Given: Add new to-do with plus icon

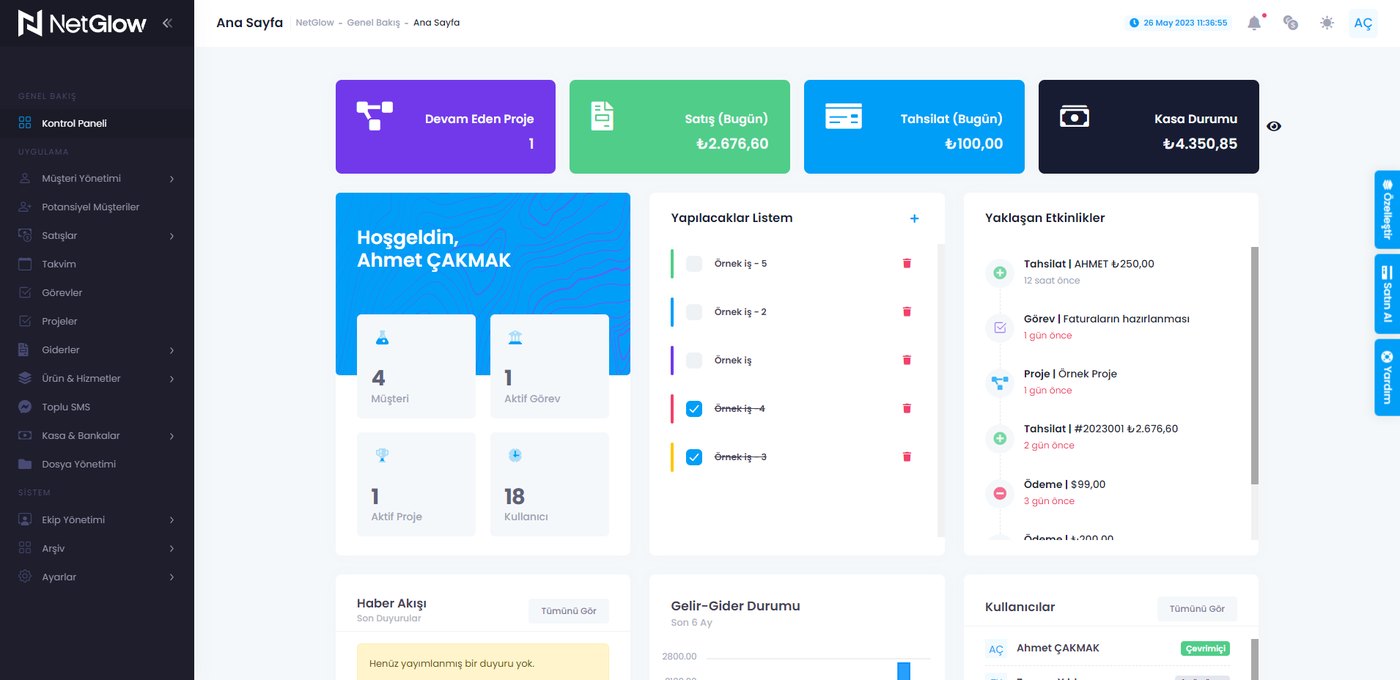Looking at the screenshot, I should [914, 218].
